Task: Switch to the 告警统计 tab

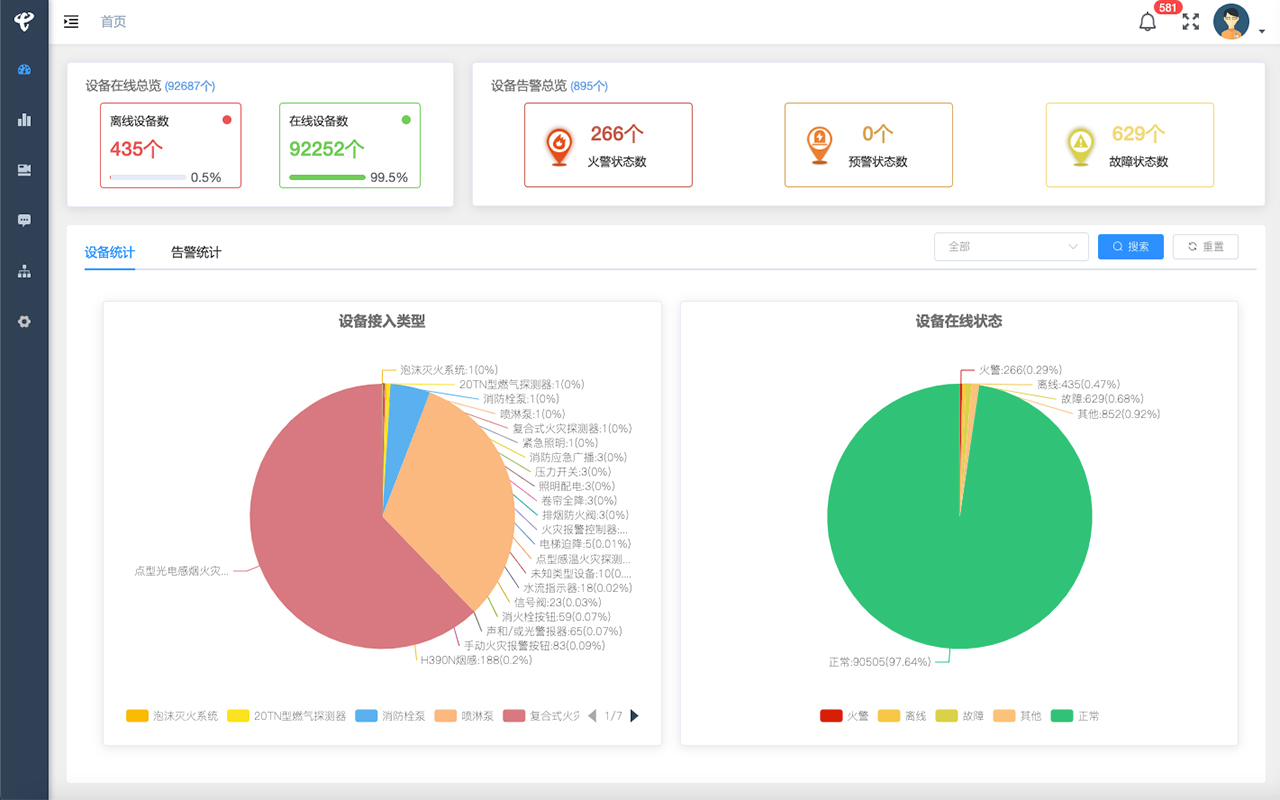Action: tap(196, 253)
